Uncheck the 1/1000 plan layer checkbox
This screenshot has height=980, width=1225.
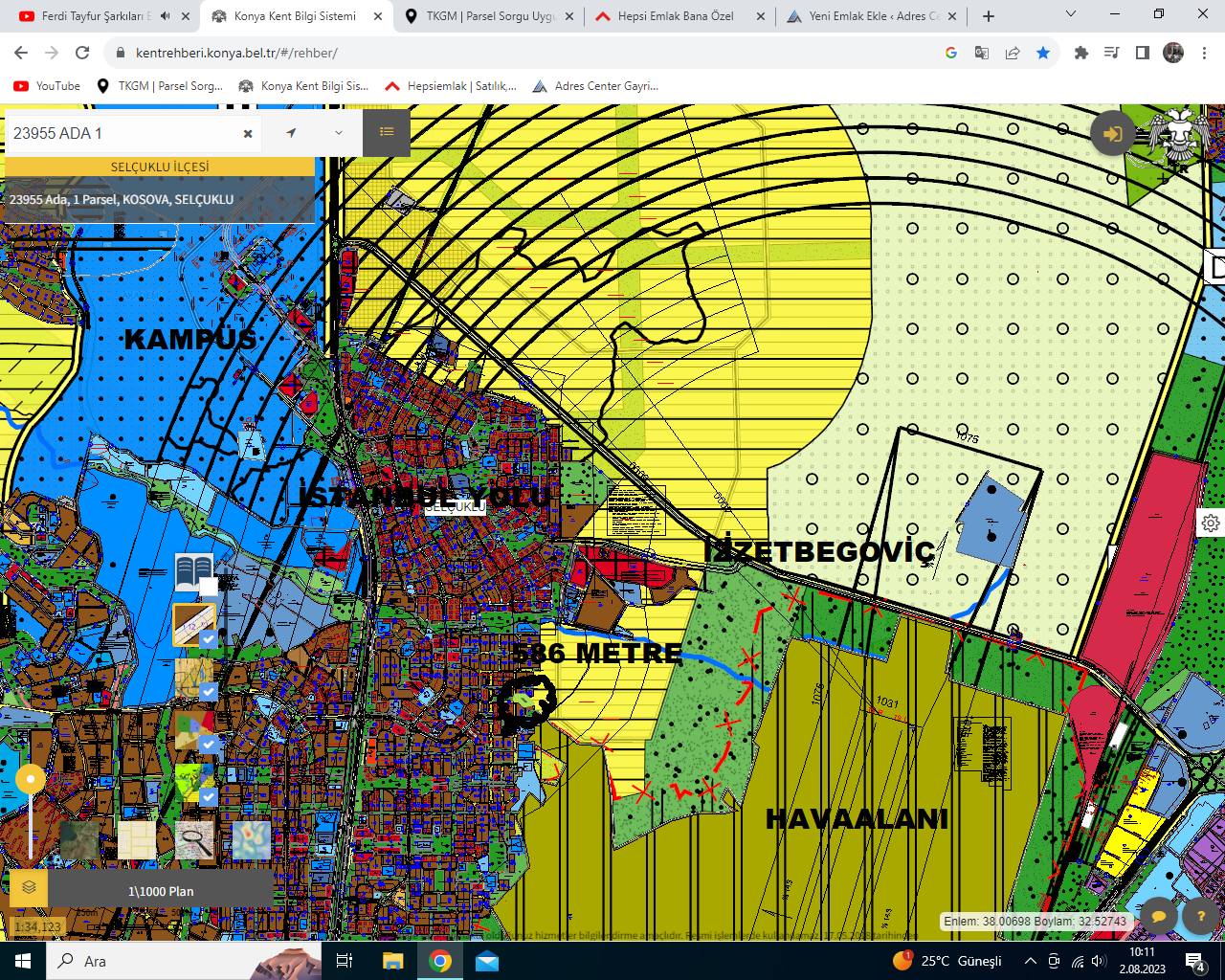point(208,638)
